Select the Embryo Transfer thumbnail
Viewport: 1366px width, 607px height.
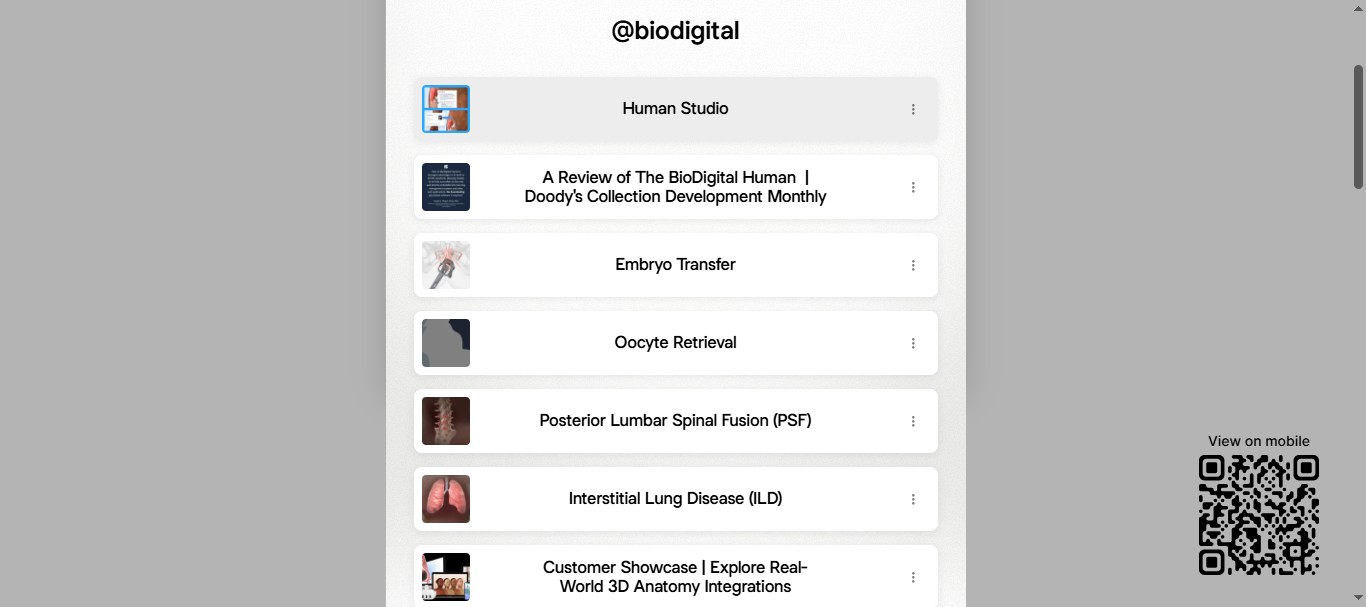pyautogui.click(x=446, y=265)
